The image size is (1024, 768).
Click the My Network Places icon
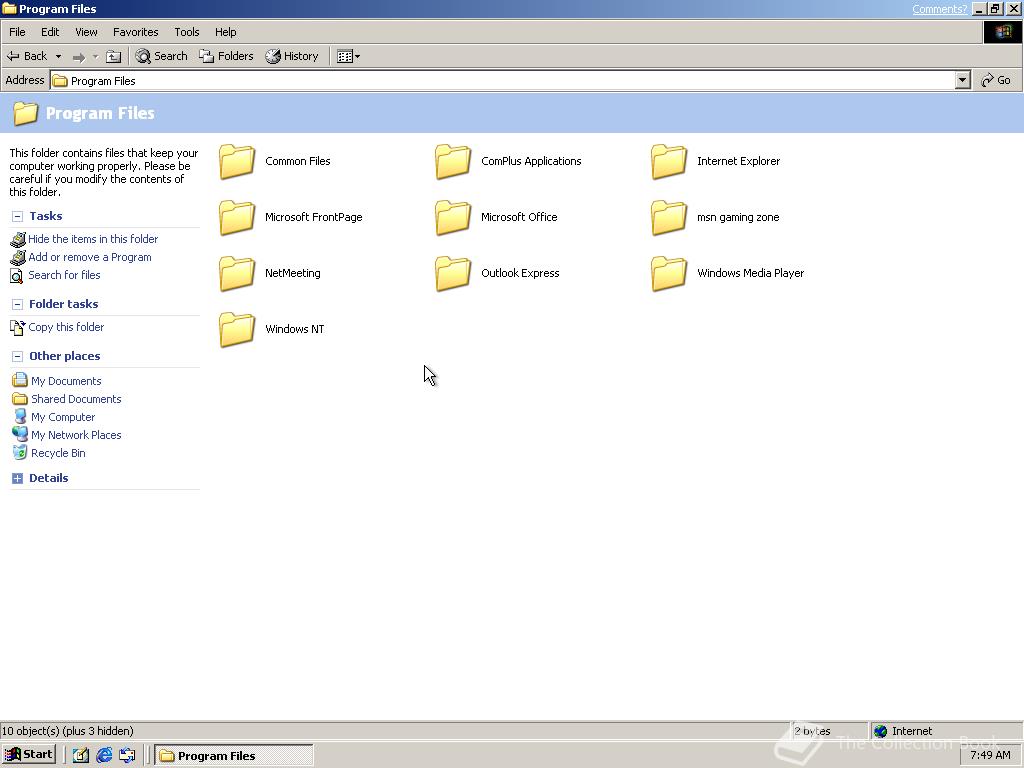pyautogui.click(x=20, y=434)
